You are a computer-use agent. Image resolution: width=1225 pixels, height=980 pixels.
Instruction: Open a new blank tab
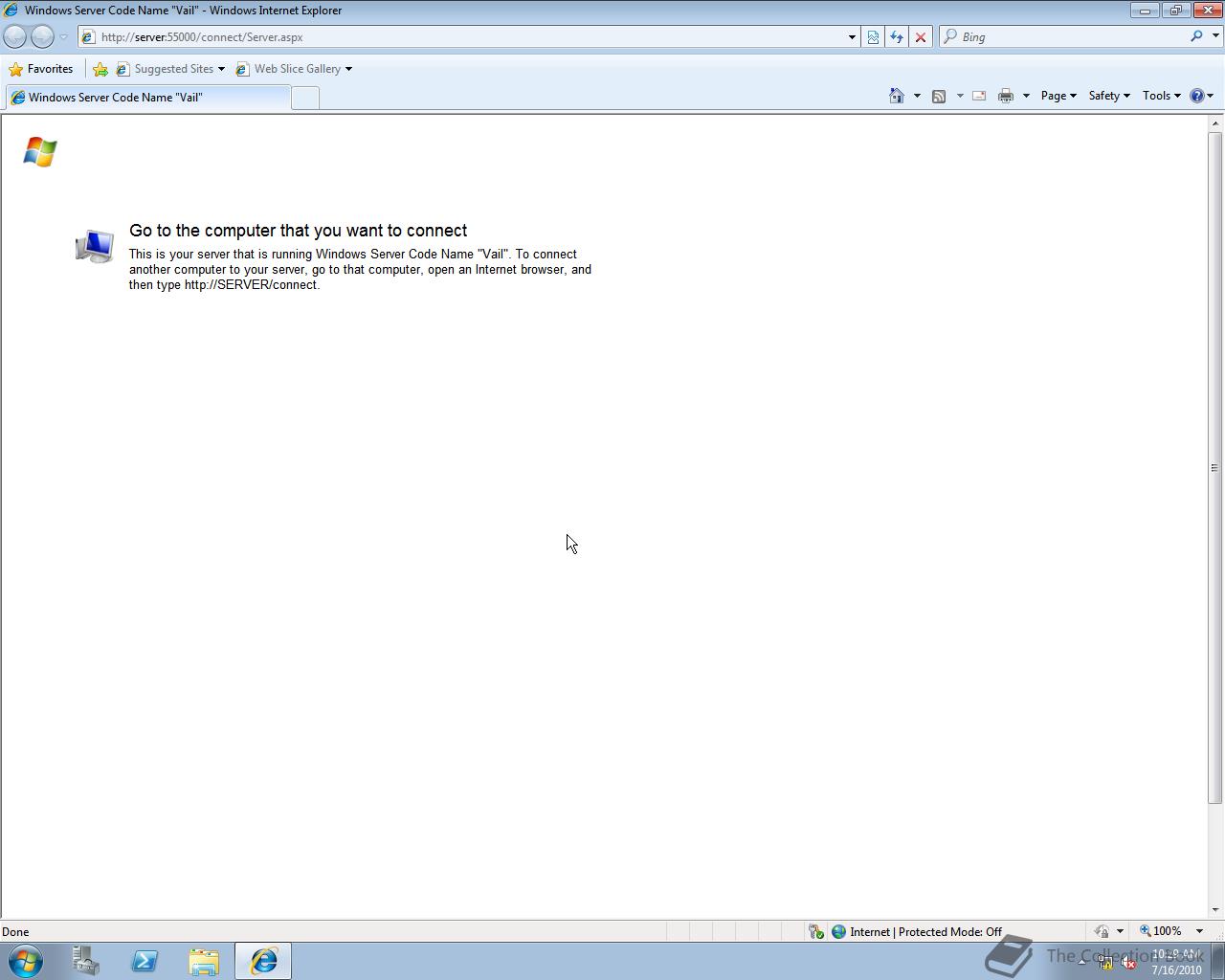(305, 98)
